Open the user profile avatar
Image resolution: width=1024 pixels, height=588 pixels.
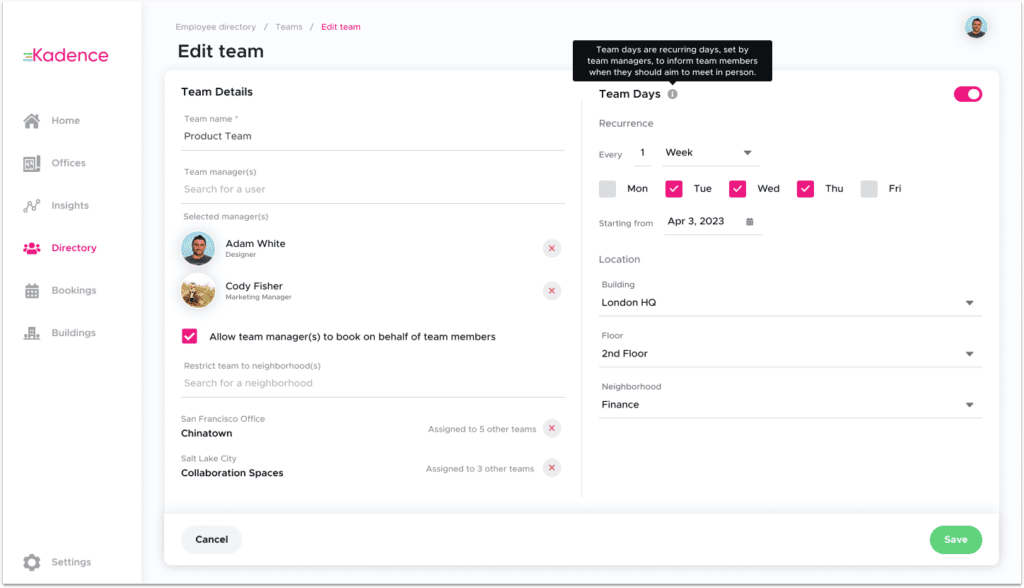click(x=976, y=27)
